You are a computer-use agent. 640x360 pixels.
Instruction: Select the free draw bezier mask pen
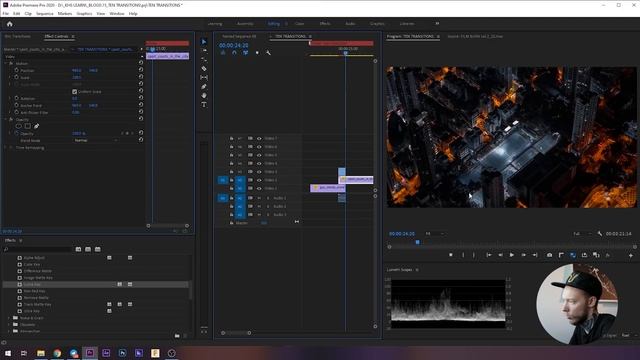[36, 126]
